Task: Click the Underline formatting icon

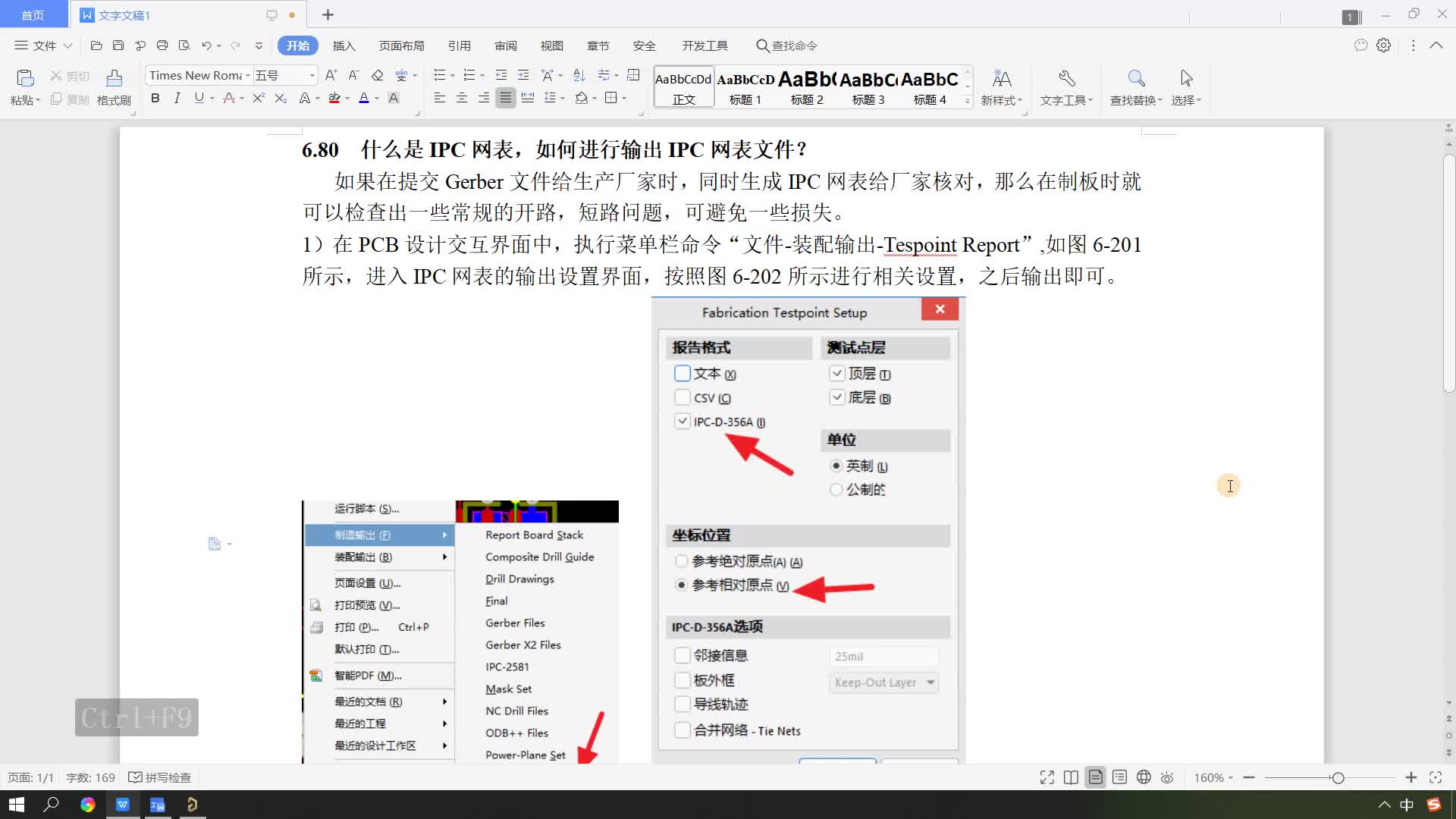Action: click(197, 98)
